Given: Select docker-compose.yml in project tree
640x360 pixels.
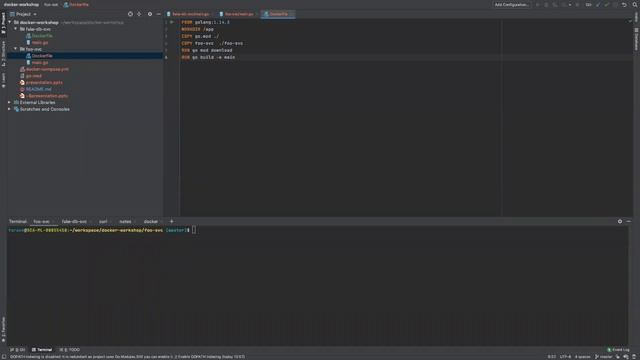Looking at the screenshot, I should point(47,69).
